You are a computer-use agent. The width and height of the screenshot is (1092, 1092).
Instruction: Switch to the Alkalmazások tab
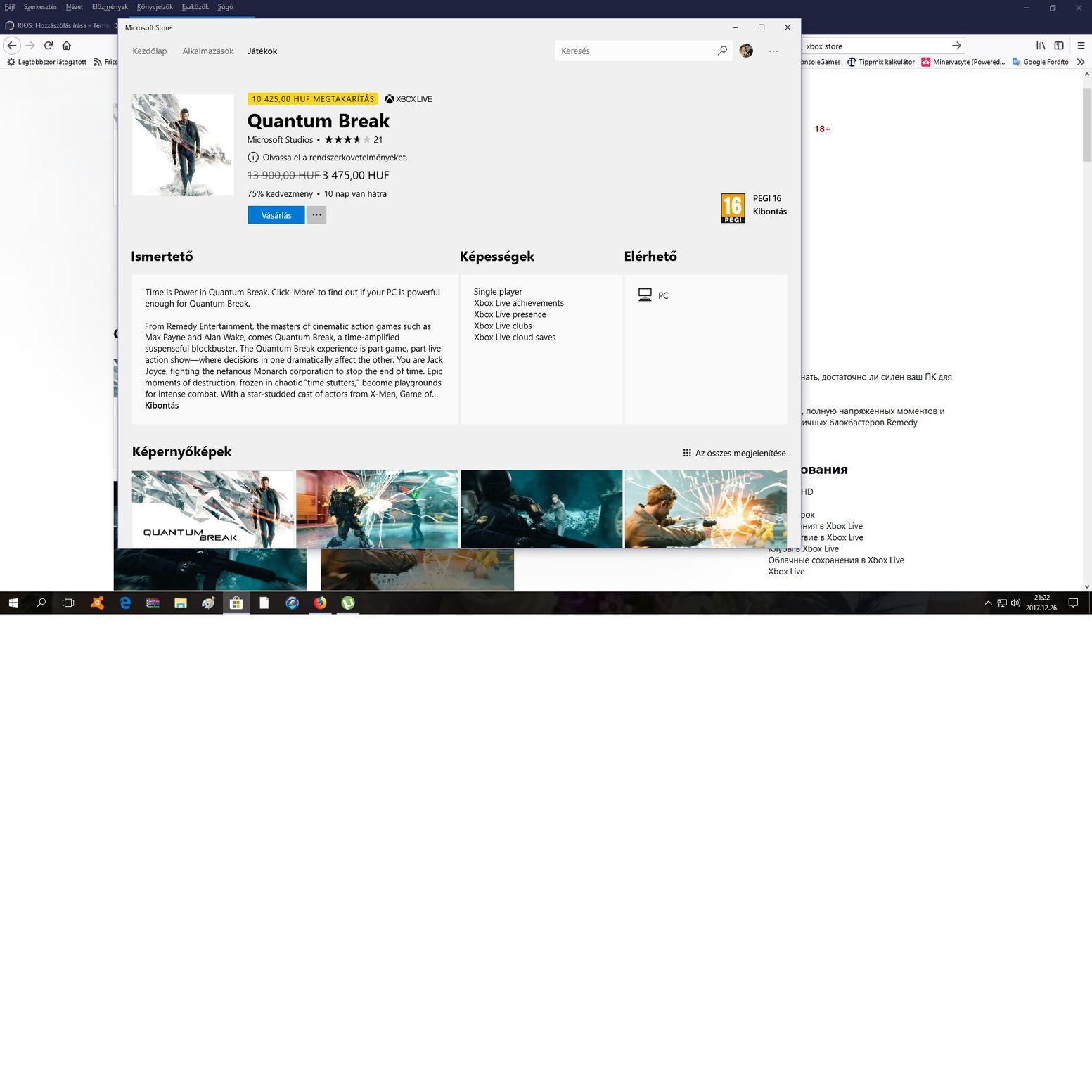coord(208,51)
